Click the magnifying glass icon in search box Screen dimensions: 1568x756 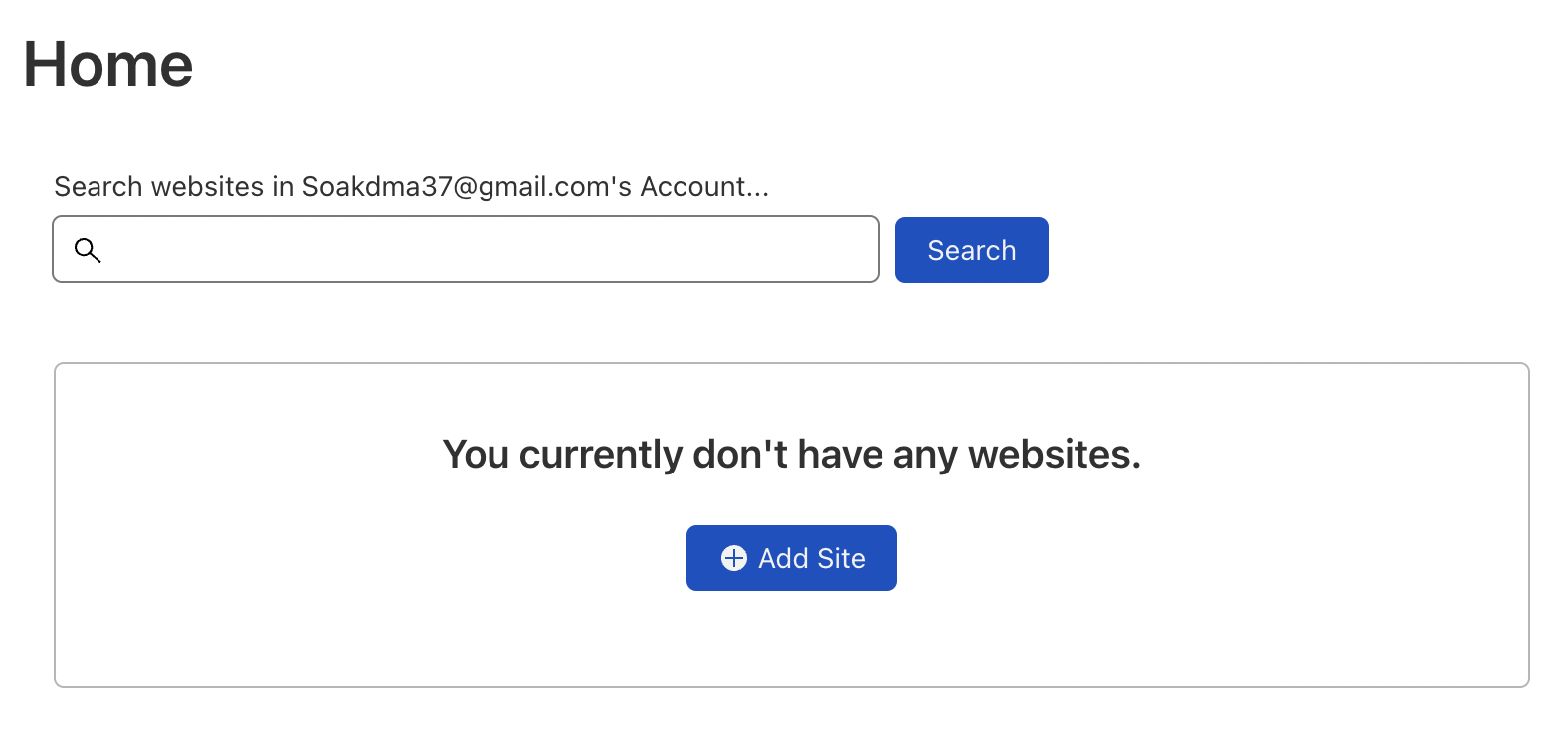pos(88,250)
